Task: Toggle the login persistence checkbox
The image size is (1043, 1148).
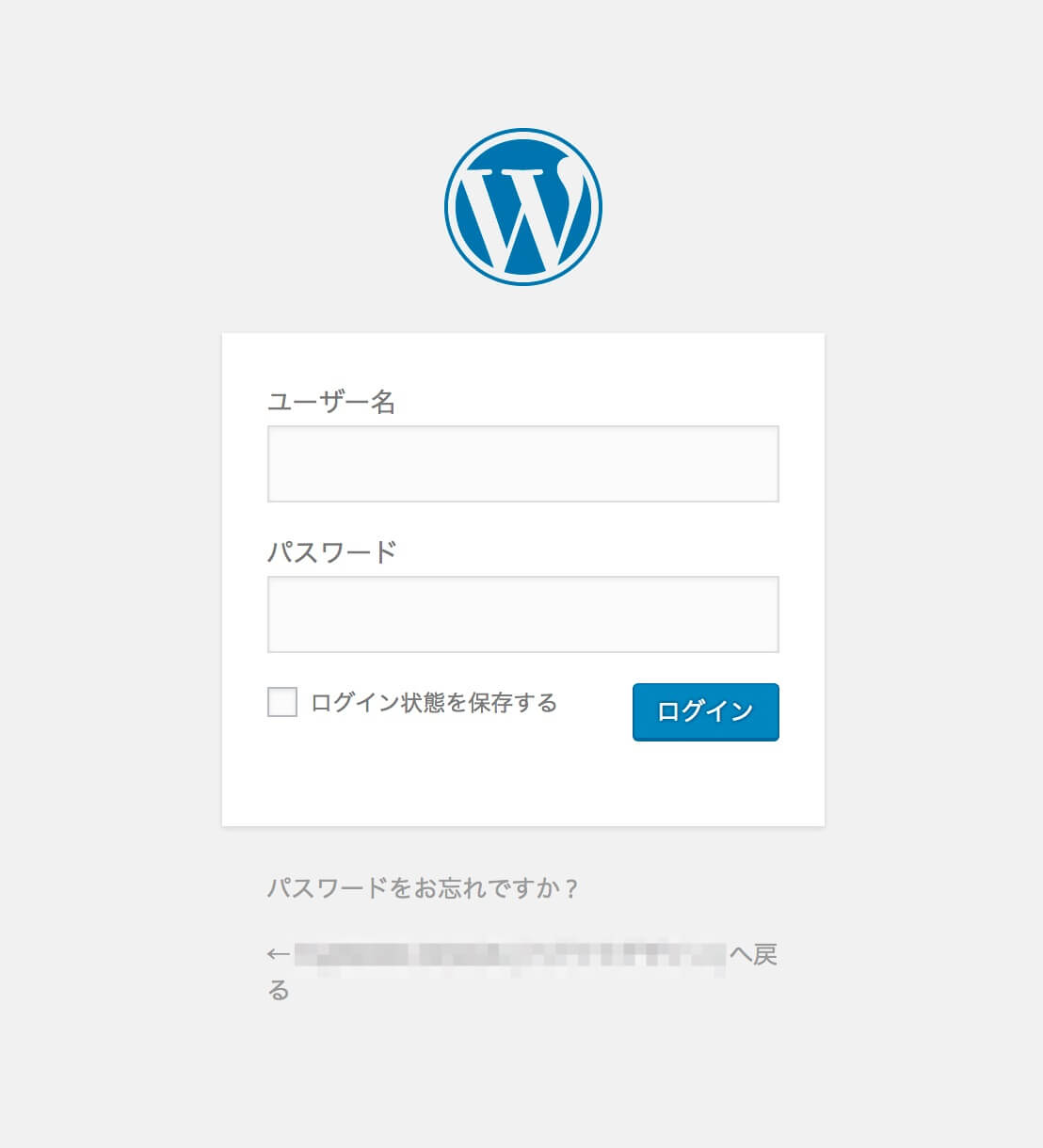Action: point(281,701)
